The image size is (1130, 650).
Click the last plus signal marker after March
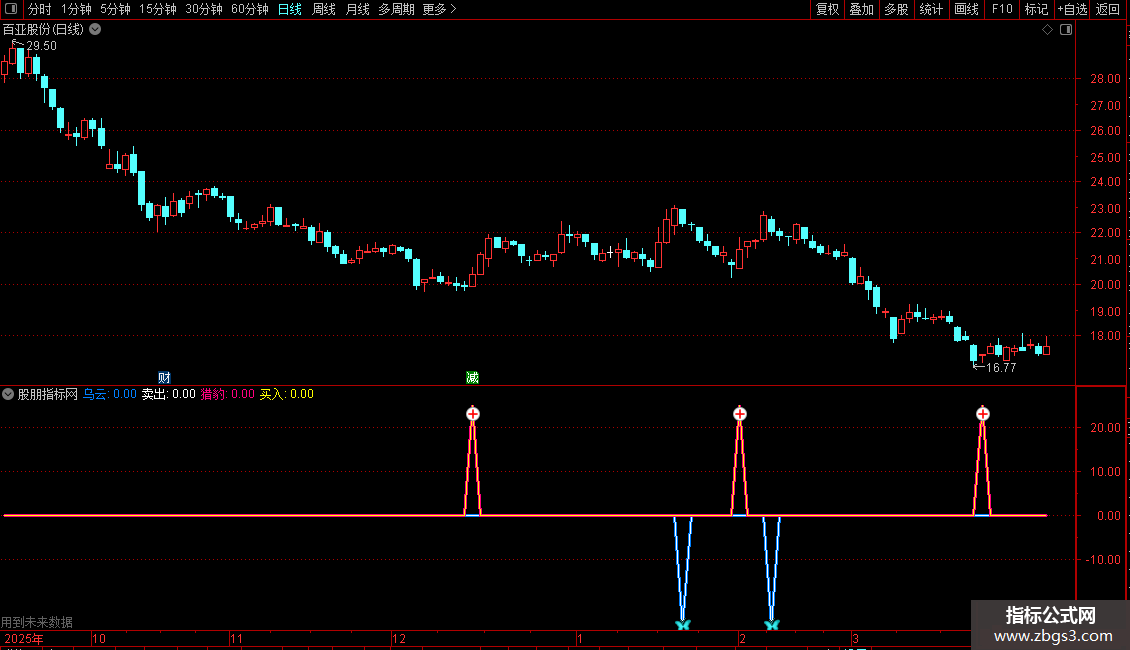(983, 414)
